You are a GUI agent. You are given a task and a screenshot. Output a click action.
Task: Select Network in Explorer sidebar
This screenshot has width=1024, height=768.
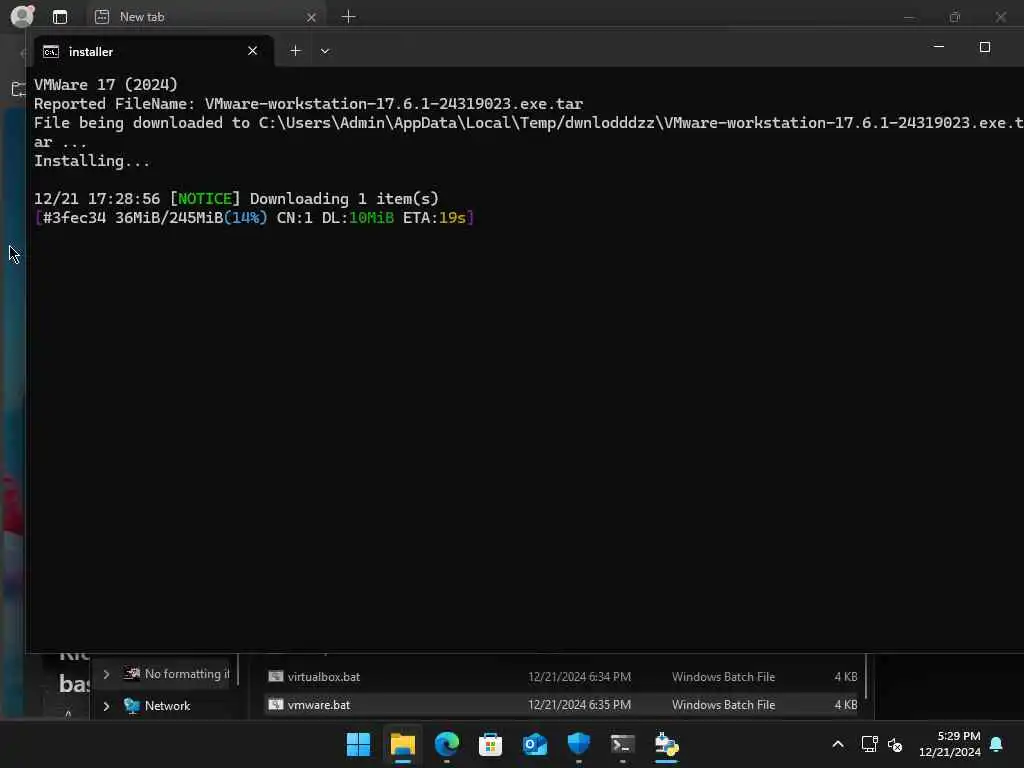click(x=167, y=706)
